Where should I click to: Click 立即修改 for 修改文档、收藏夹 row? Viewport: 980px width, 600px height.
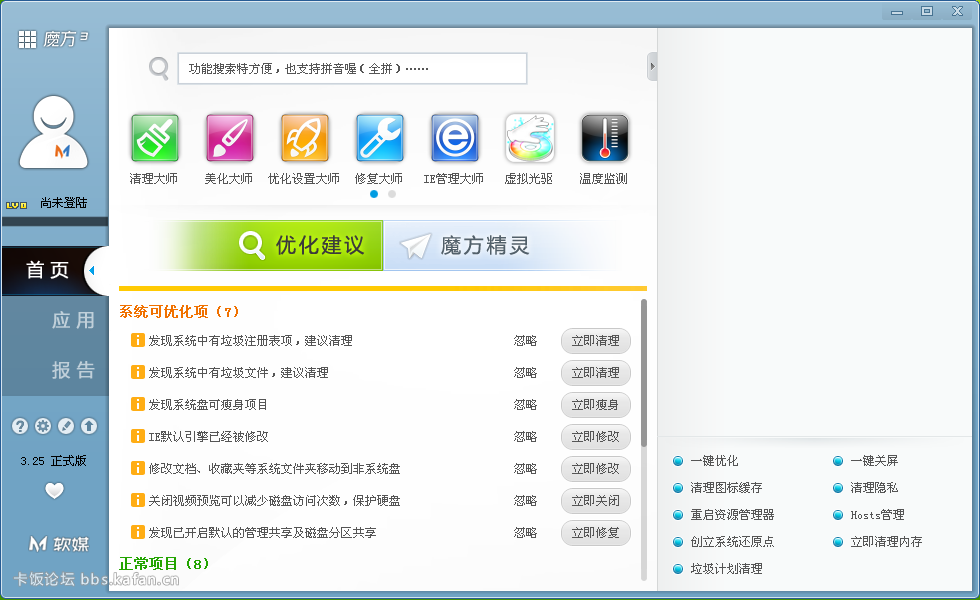tap(596, 468)
